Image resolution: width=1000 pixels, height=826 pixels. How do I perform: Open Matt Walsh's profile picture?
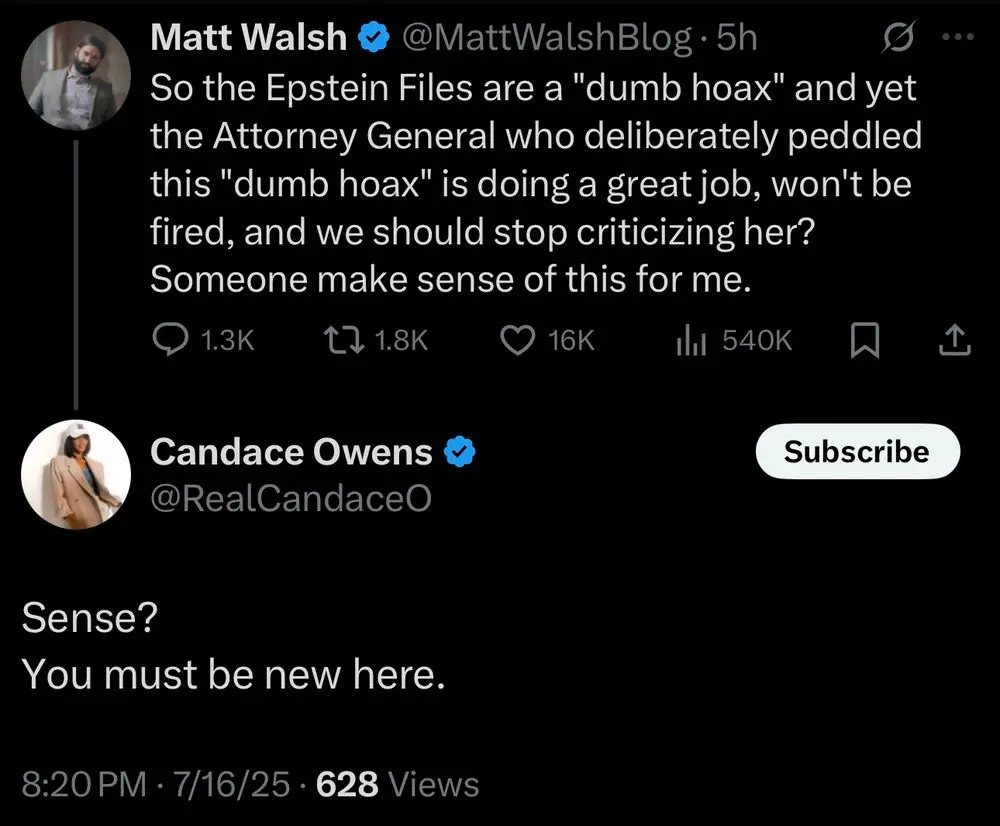[x=76, y=74]
